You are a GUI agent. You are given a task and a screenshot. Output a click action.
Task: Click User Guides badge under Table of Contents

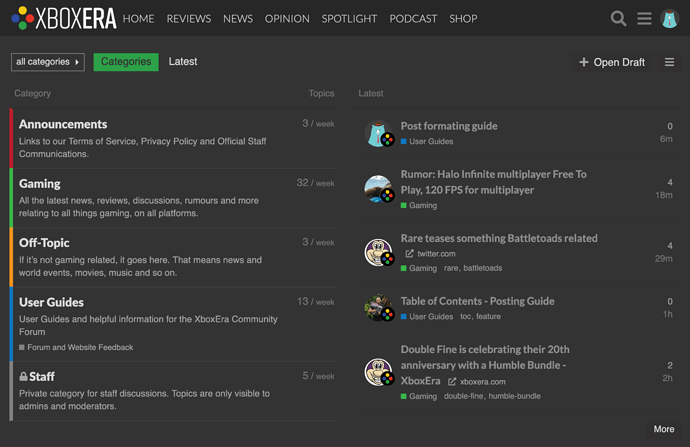(x=427, y=317)
